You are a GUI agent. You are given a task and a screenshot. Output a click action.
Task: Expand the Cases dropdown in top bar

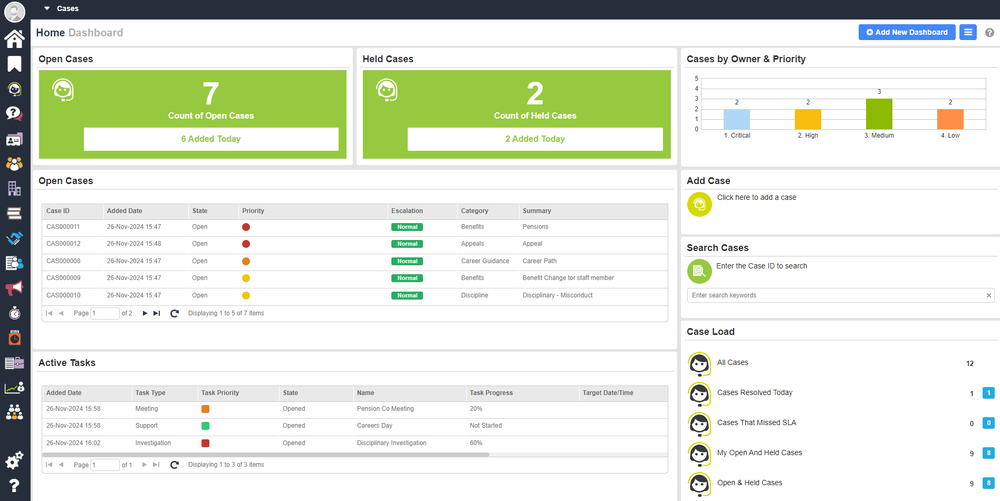(x=47, y=9)
